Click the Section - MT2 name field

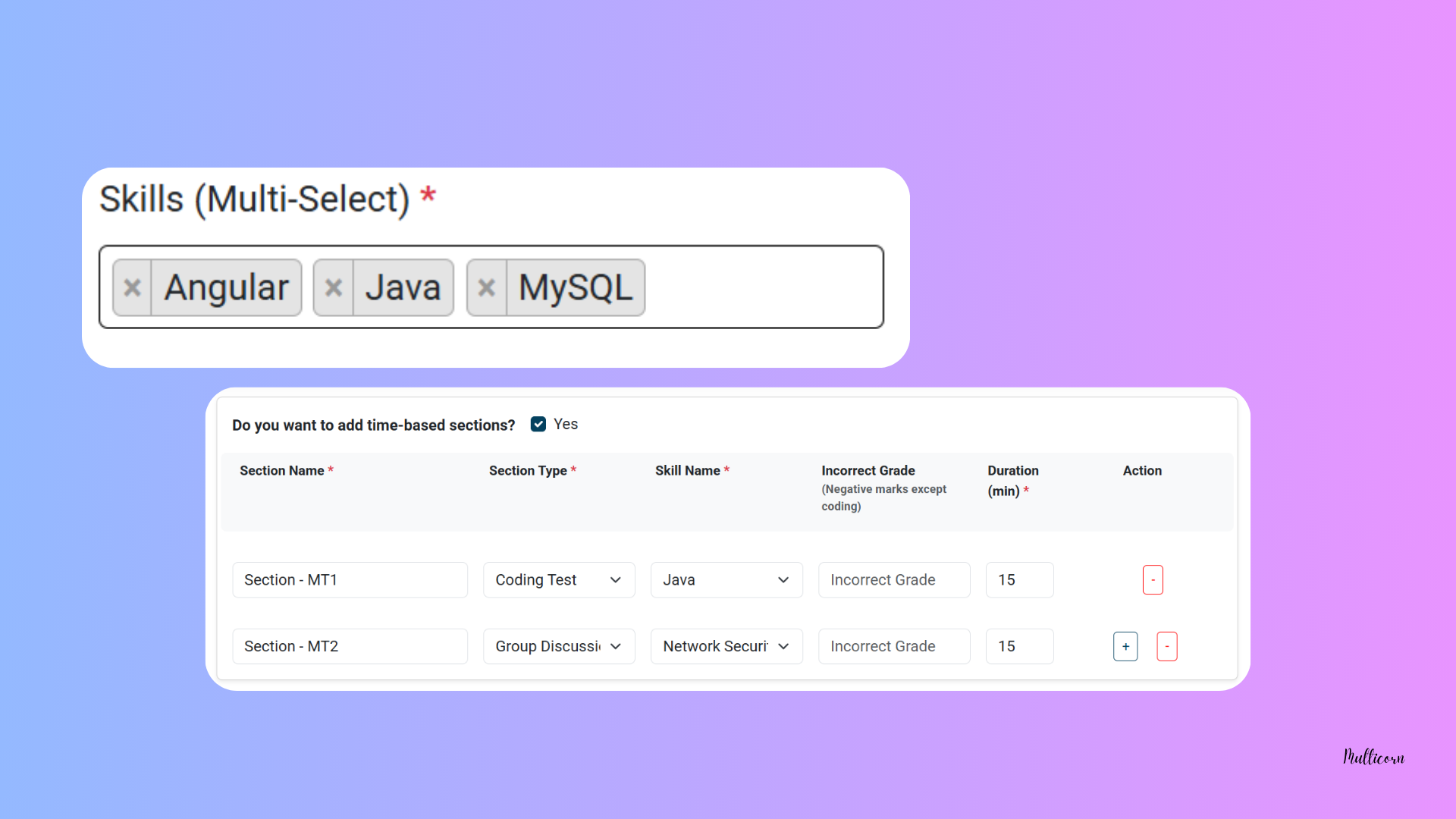[350, 646]
